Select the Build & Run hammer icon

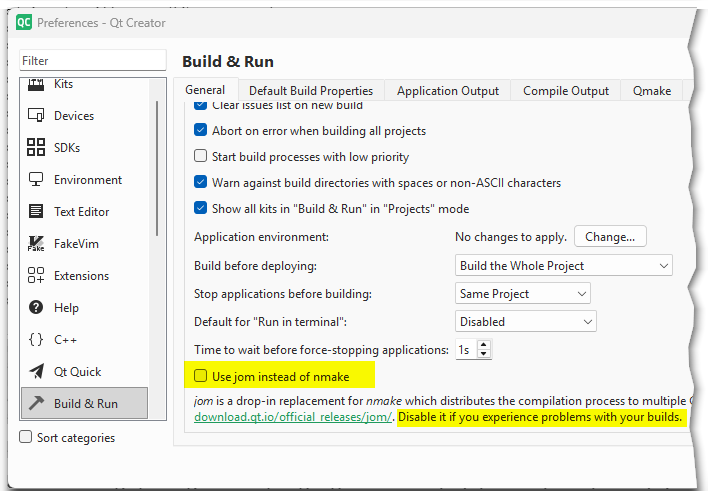pos(36,404)
